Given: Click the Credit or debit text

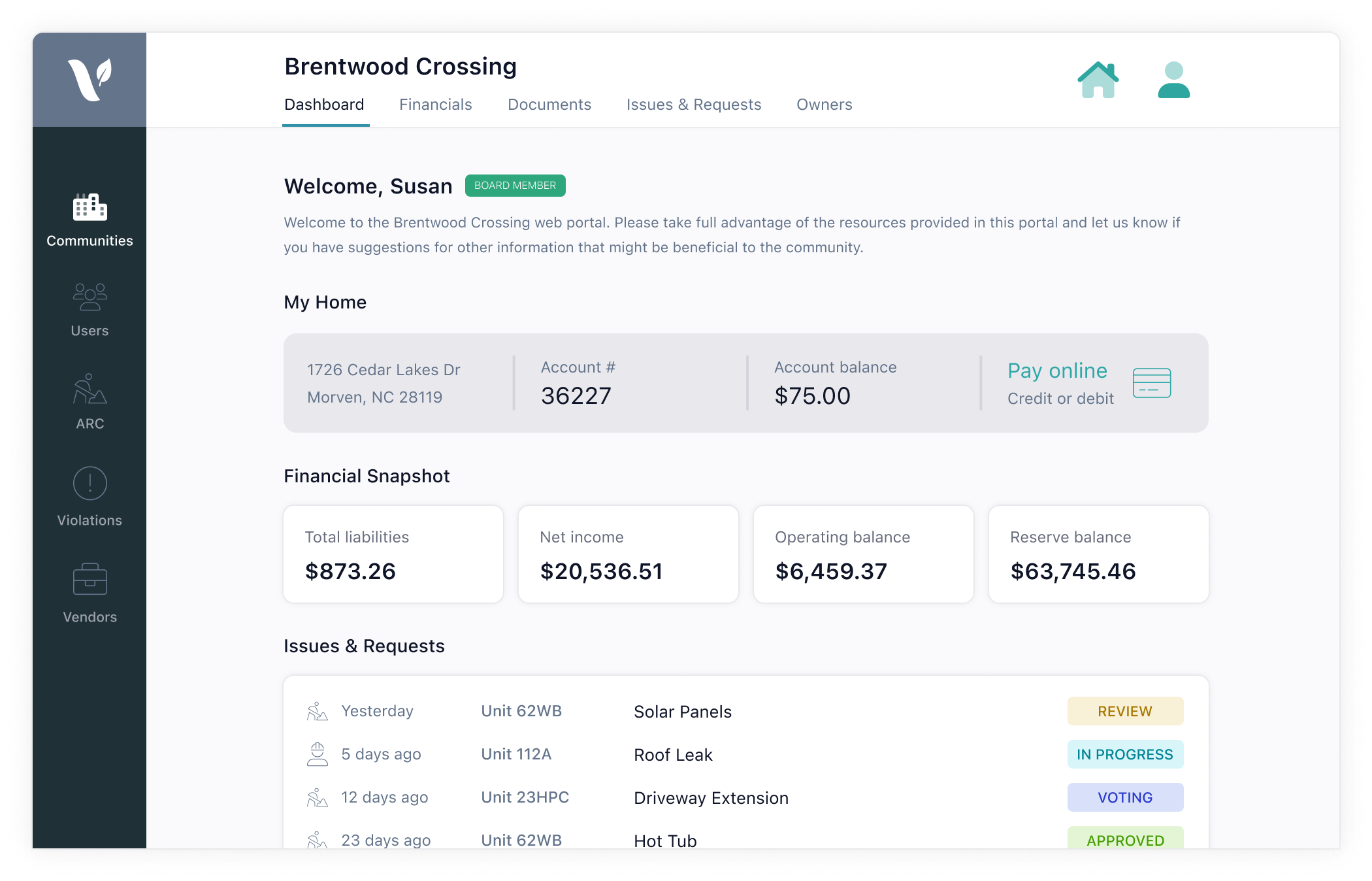Looking at the screenshot, I should pyautogui.click(x=1060, y=399).
